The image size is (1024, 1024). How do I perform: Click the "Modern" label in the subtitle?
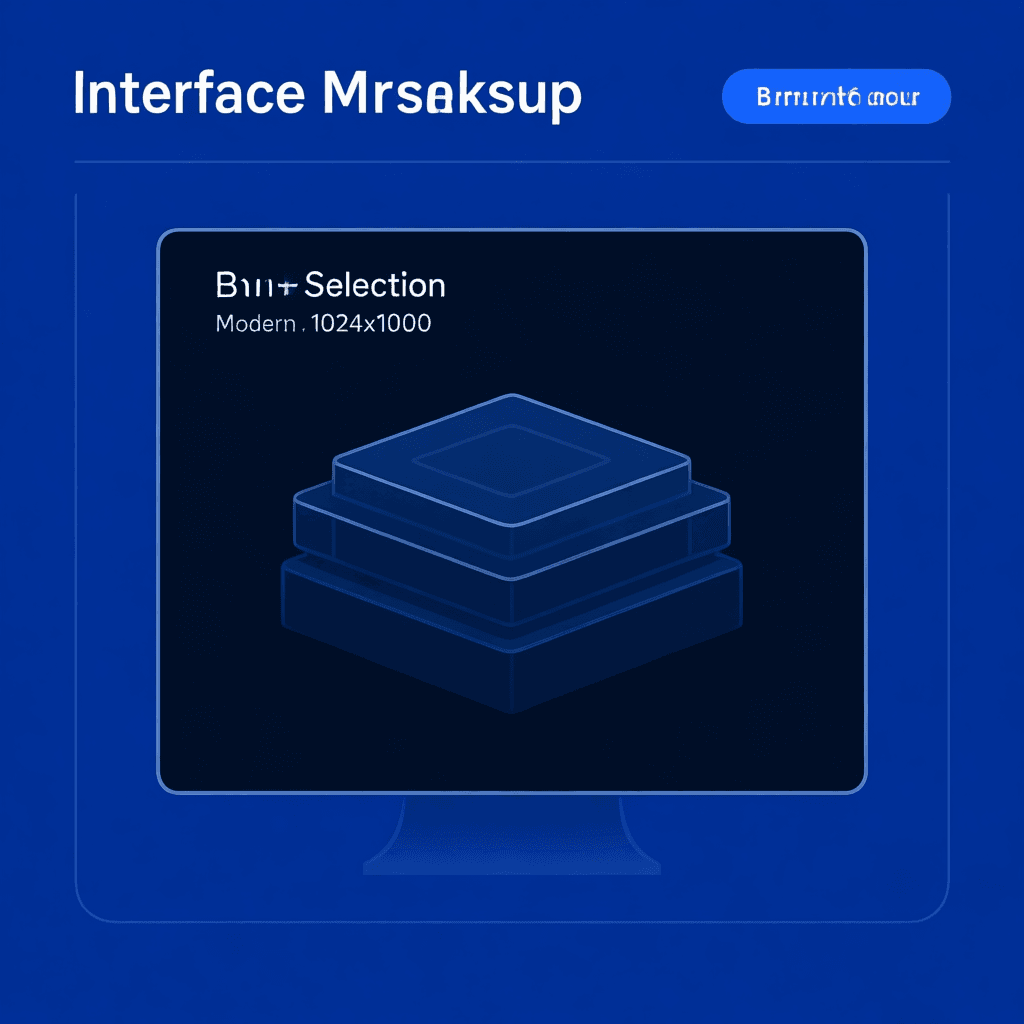pyautogui.click(x=255, y=324)
